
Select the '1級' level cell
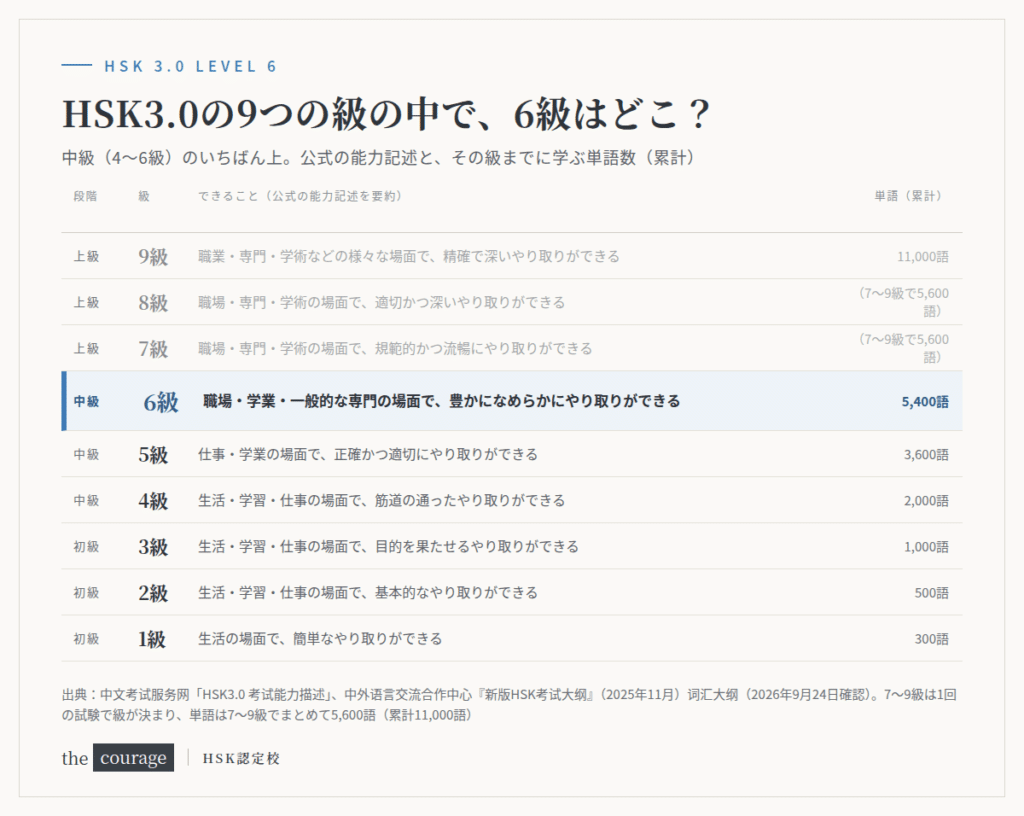point(152,640)
